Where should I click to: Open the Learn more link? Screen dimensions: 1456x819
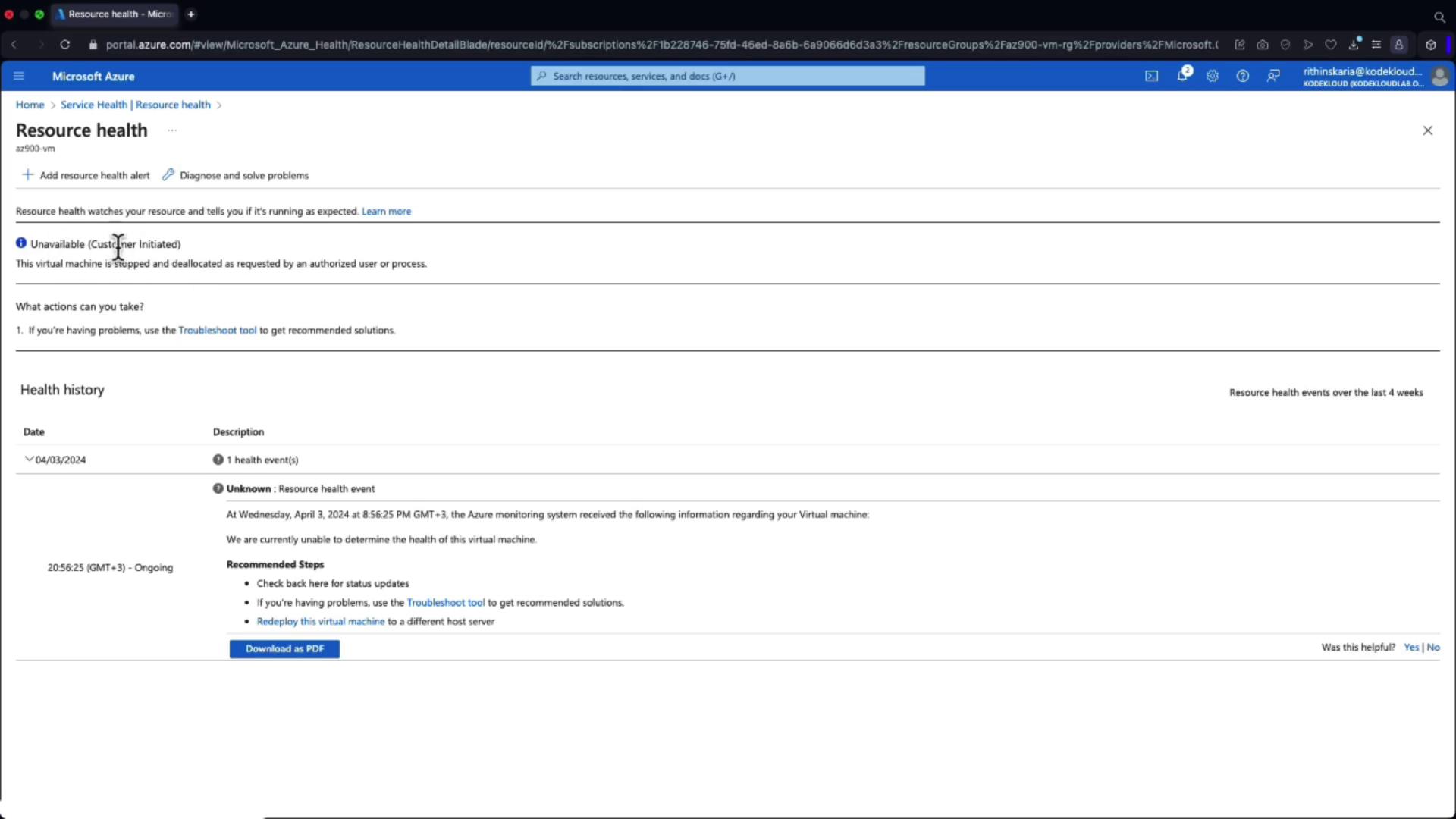pos(386,212)
